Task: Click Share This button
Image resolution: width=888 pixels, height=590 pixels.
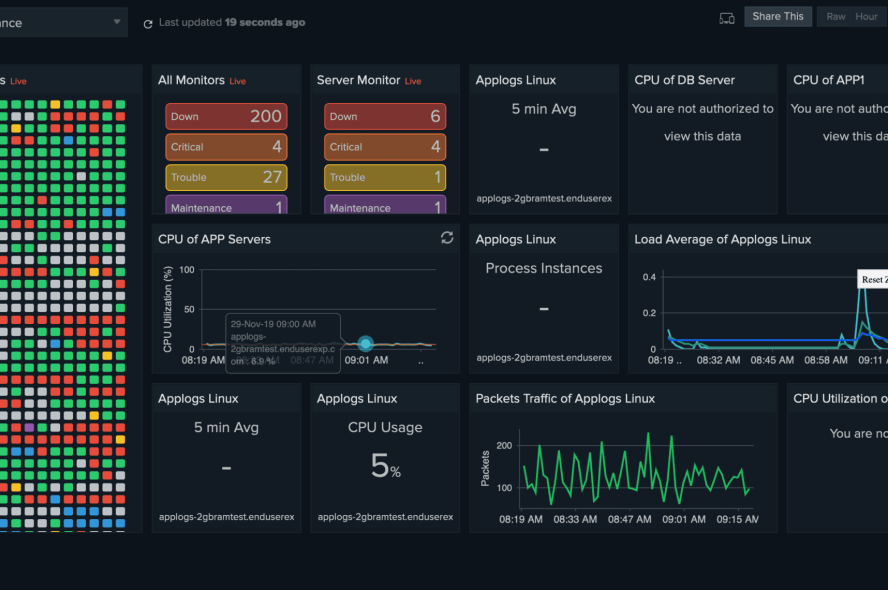Action: pos(778,16)
